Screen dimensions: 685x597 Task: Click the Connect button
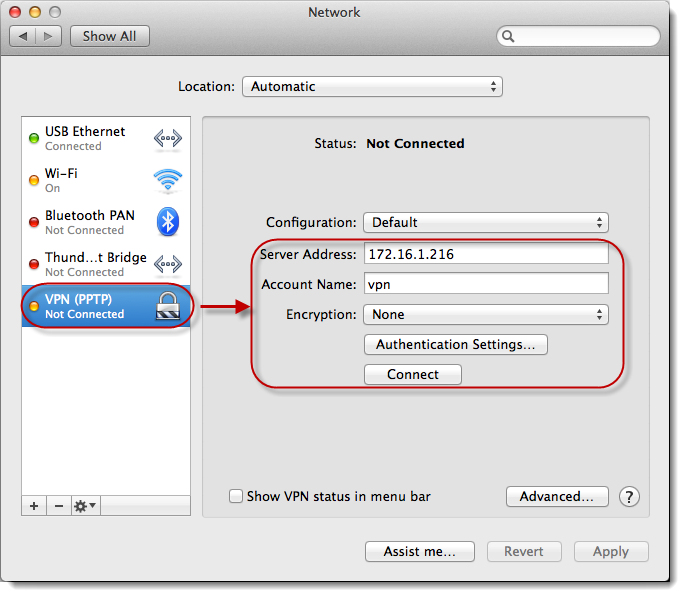coord(412,374)
